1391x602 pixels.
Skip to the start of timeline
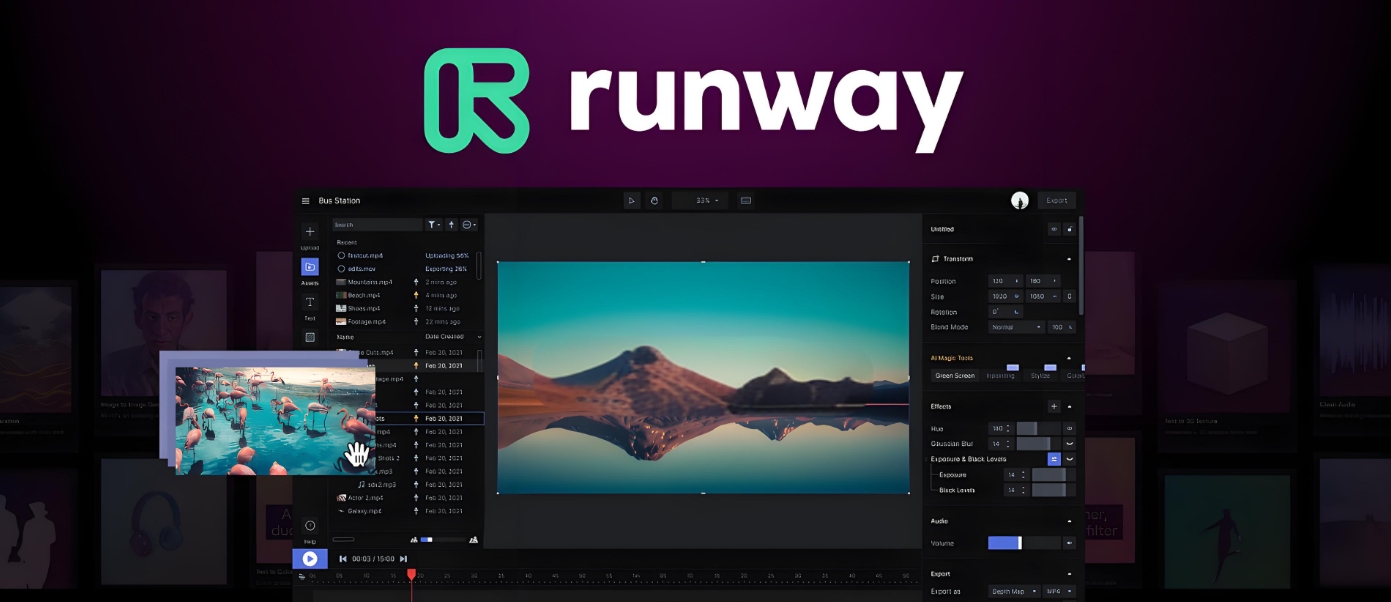pyautogui.click(x=343, y=559)
